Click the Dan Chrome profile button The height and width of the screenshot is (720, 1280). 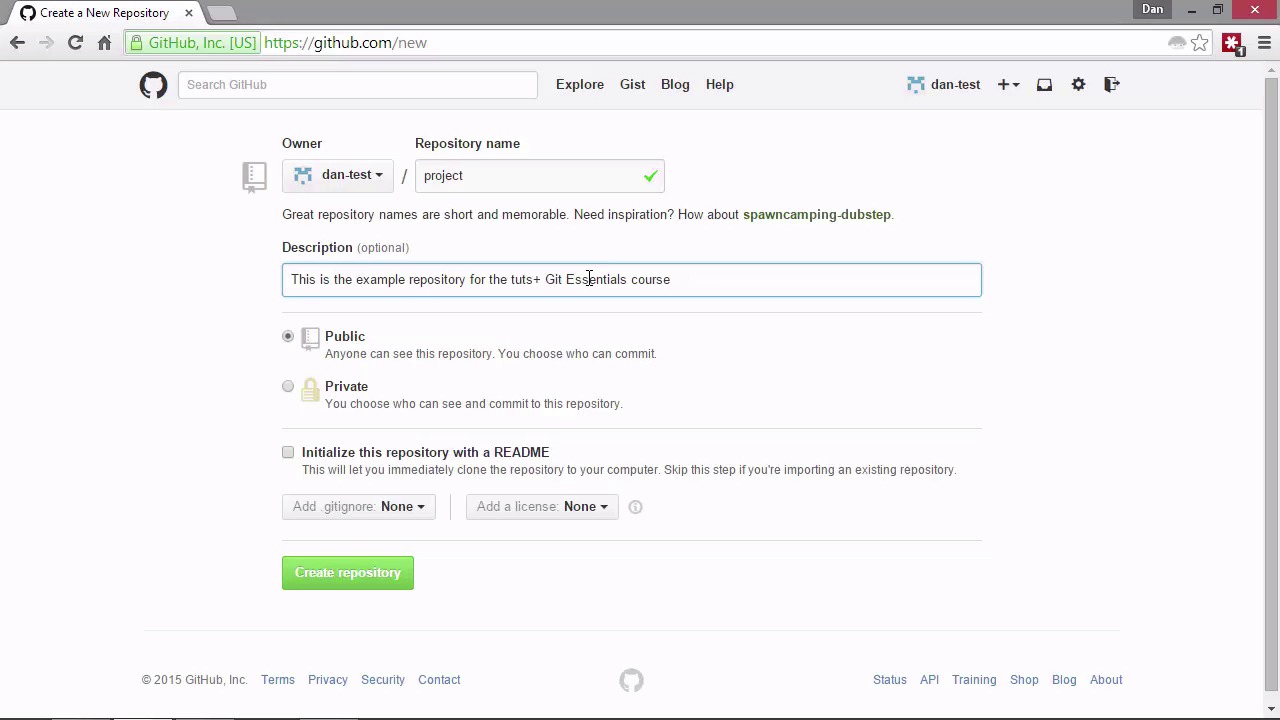1153,10
